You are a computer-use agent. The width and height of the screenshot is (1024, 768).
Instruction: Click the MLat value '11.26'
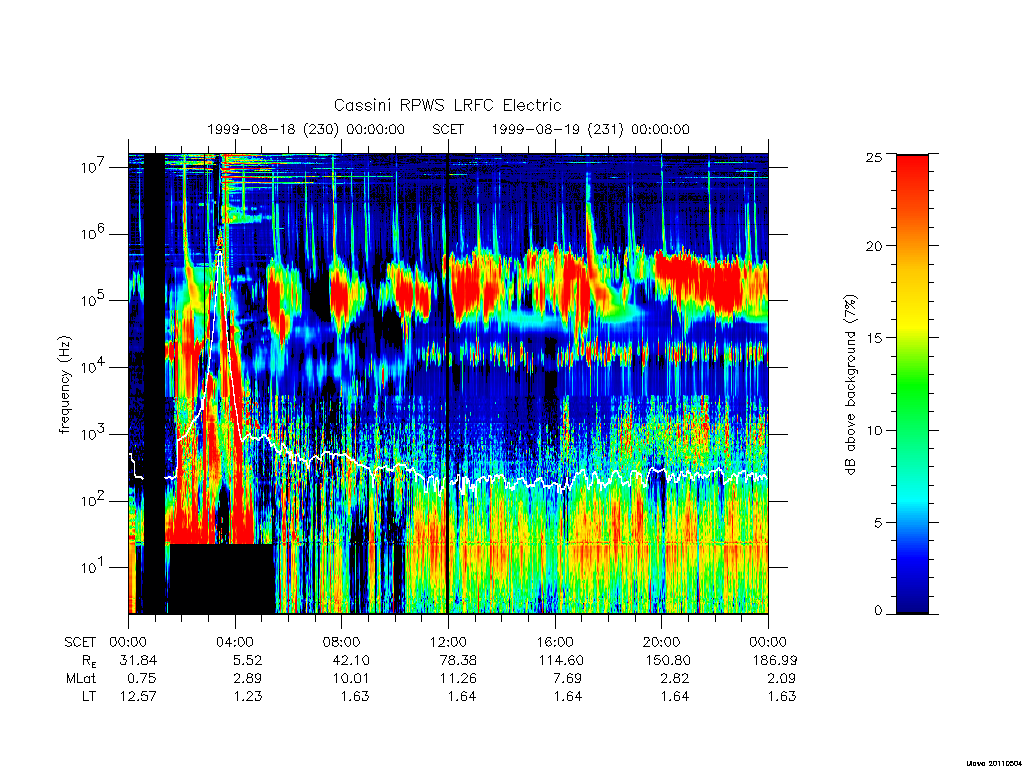(x=458, y=679)
